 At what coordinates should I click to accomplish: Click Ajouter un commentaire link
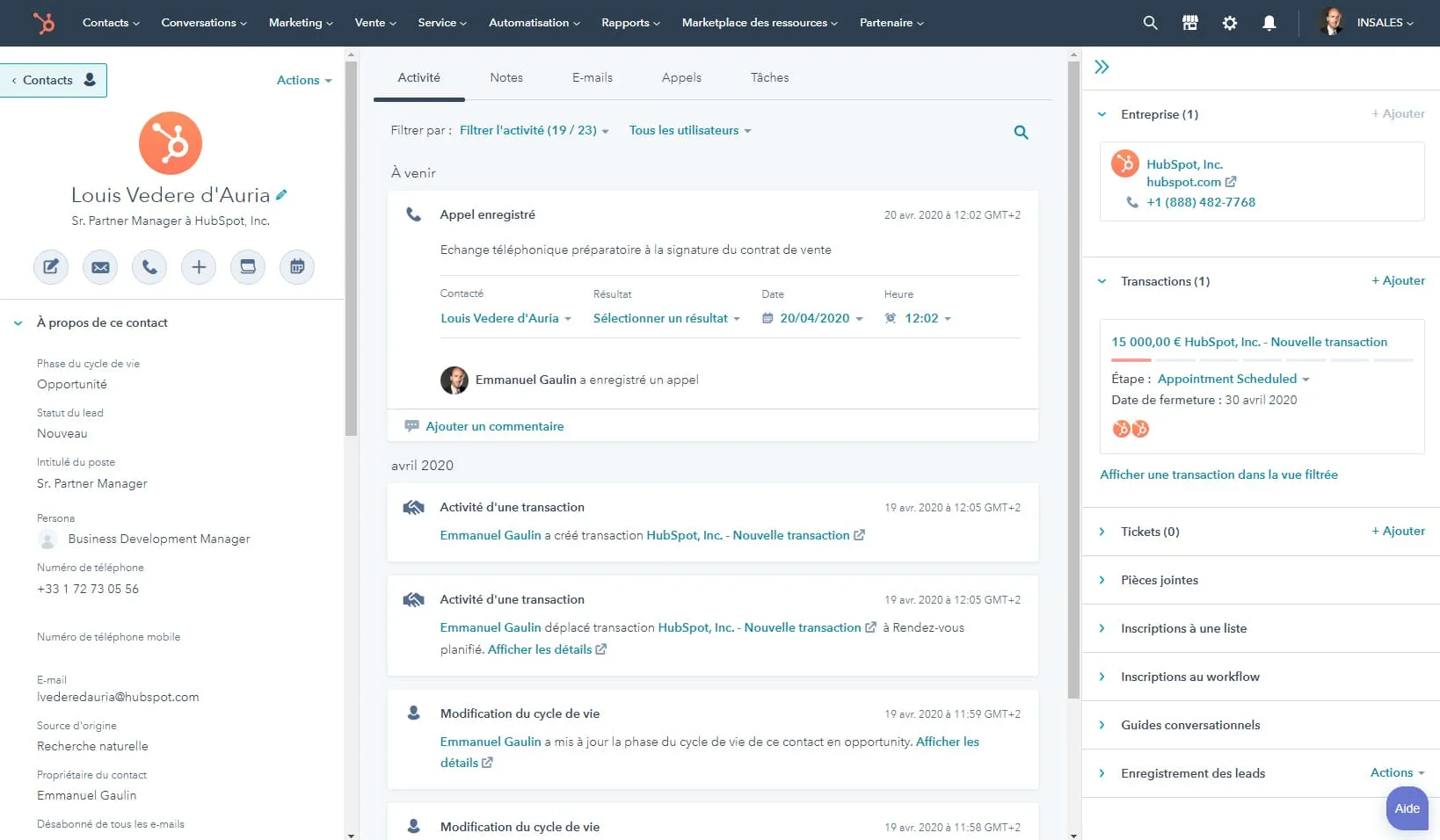(494, 426)
